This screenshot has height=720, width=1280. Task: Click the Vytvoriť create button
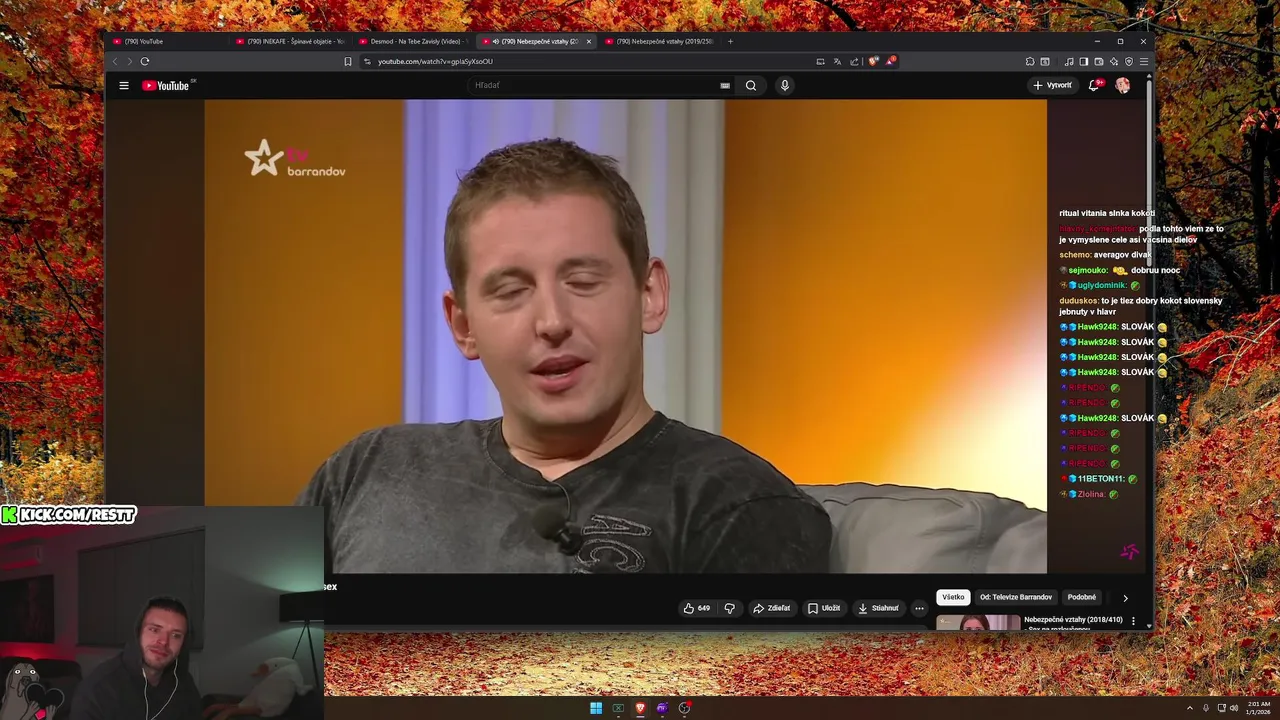pos(1053,85)
